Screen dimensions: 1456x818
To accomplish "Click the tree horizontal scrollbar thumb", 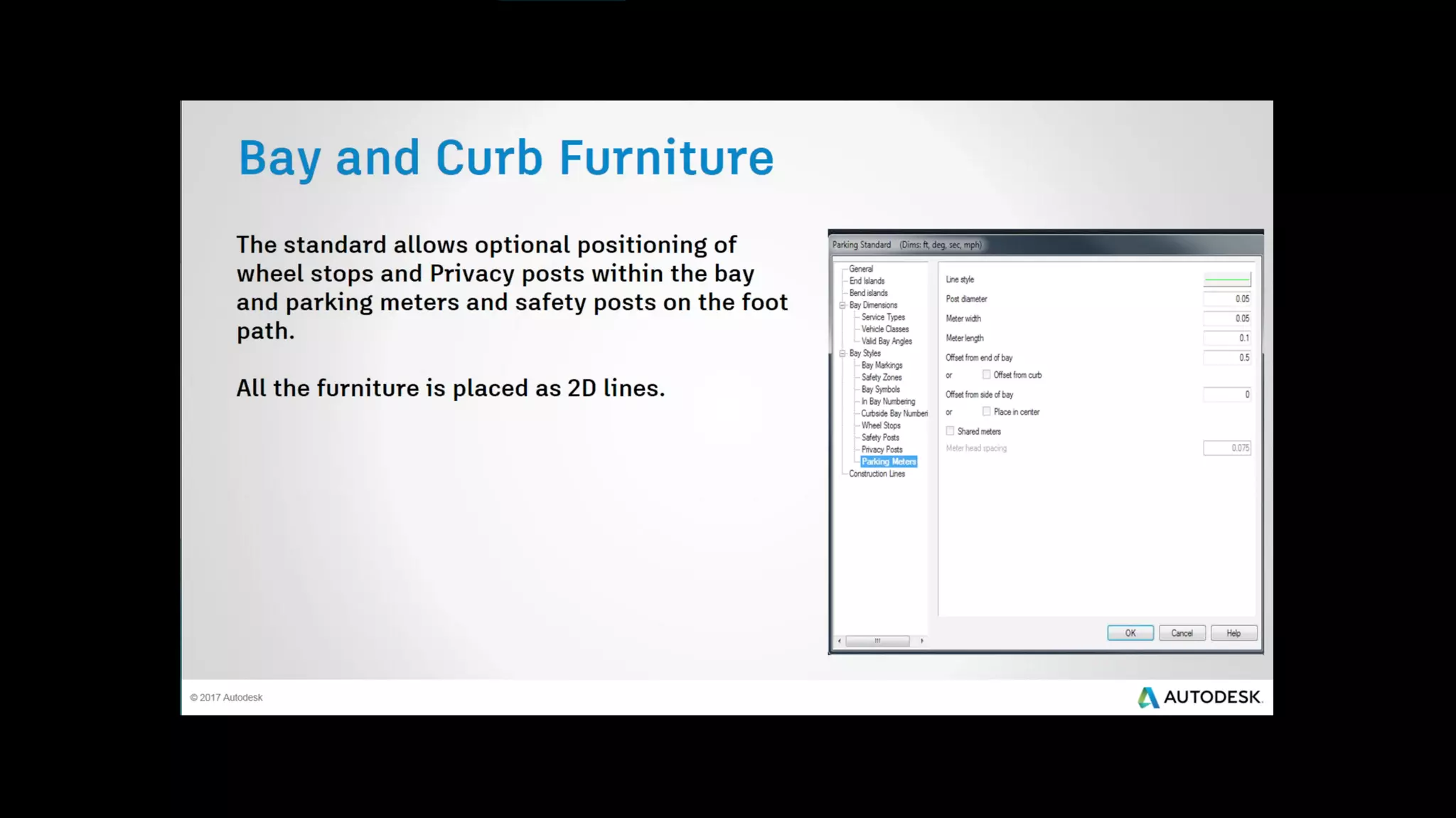I will [877, 641].
